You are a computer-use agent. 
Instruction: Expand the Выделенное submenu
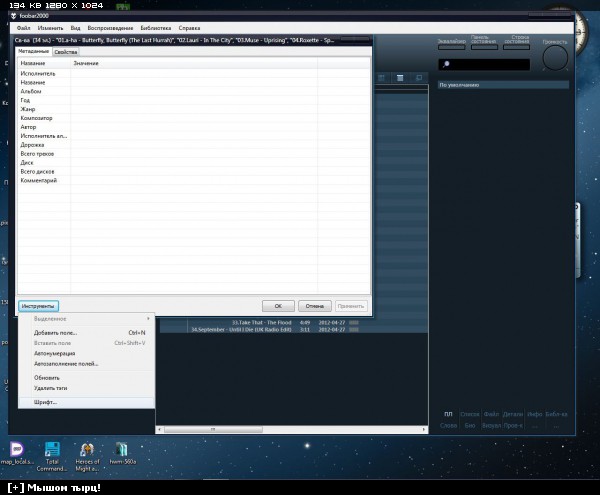coord(86,319)
